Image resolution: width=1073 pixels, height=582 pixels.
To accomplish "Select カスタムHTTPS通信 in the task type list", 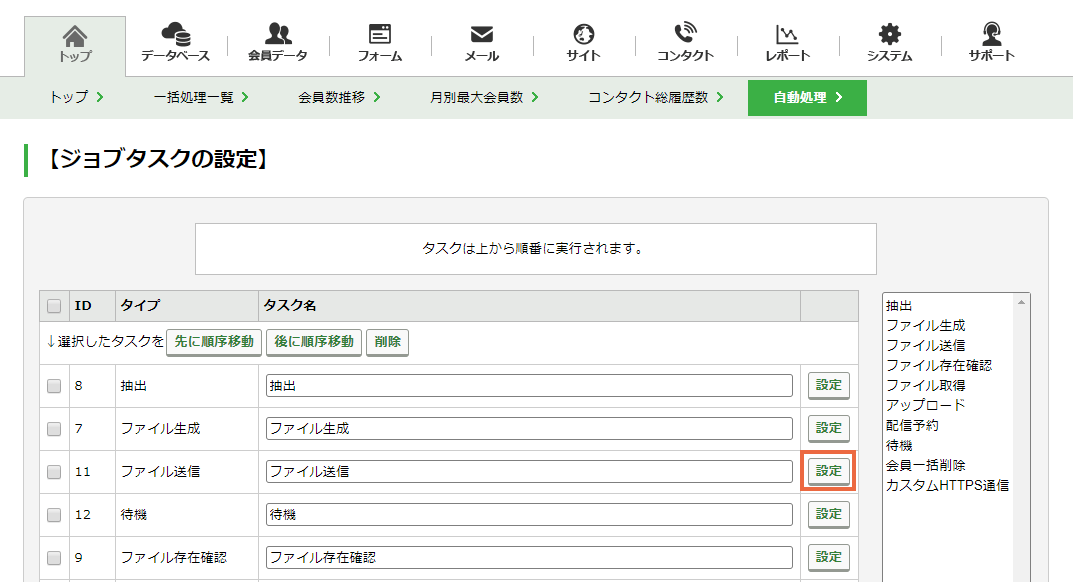I will tap(947, 485).
